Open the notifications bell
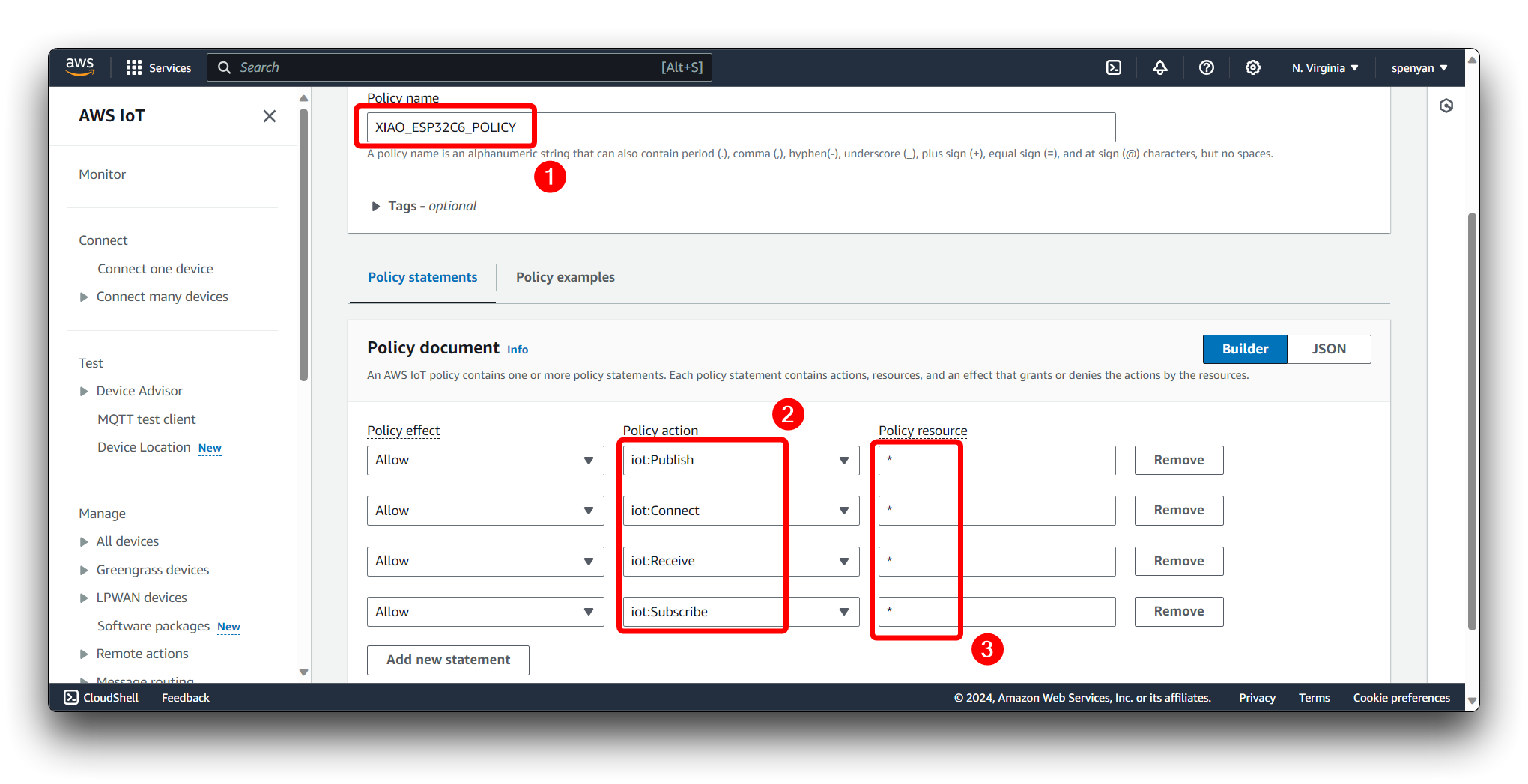Viewport: 1528px width, 784px height. tap(1160, 67)
